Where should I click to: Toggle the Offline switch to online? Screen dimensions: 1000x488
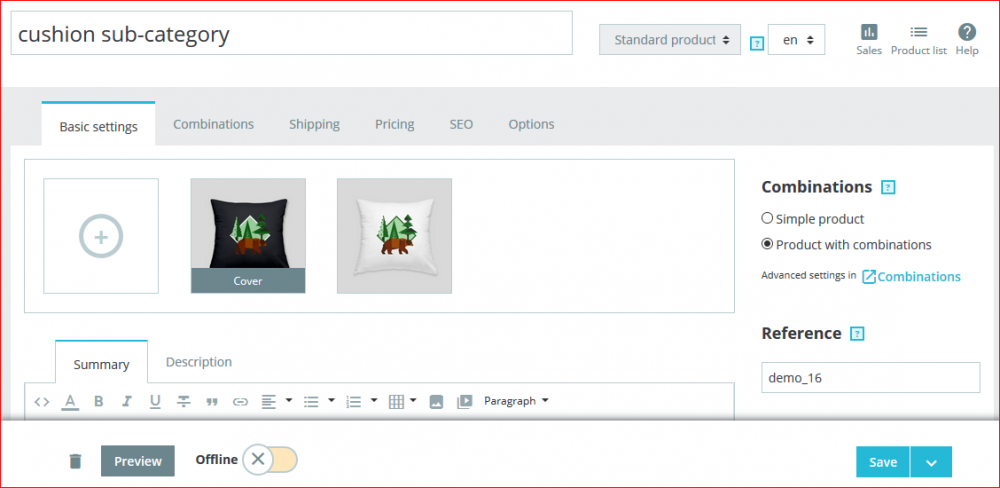[270, 459]
